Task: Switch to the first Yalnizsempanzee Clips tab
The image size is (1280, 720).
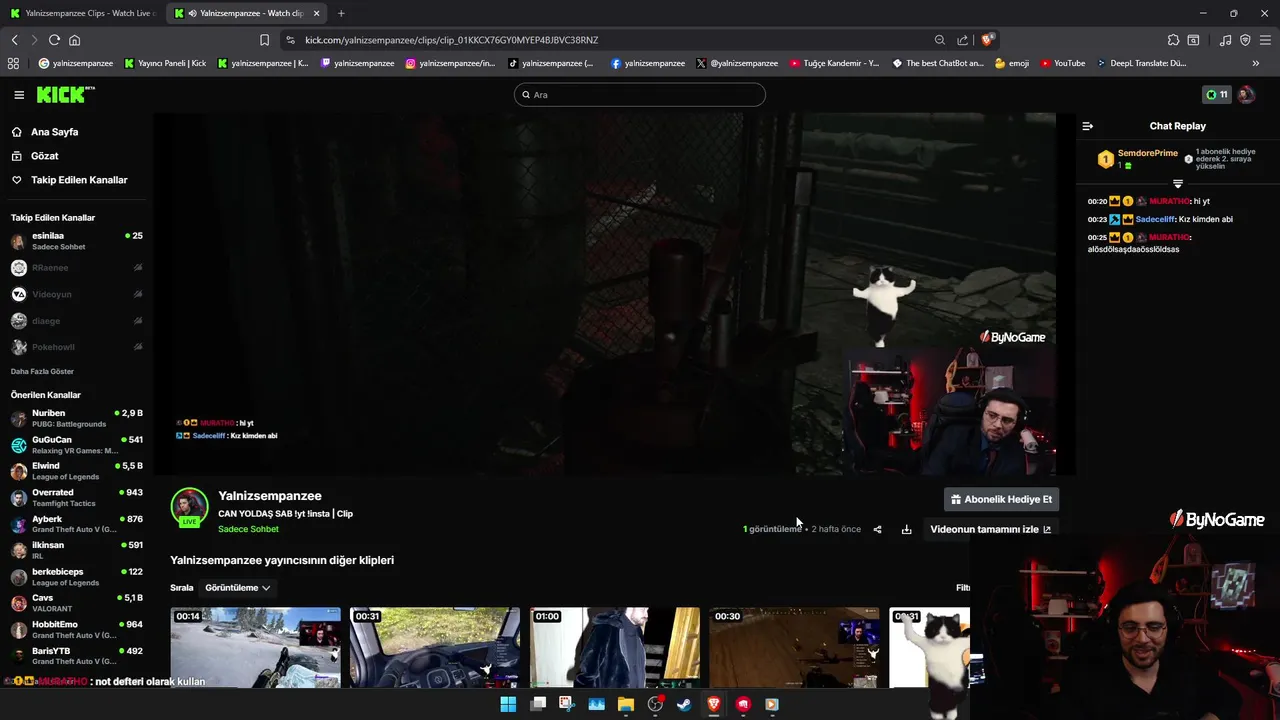Action: pos(80,13)
